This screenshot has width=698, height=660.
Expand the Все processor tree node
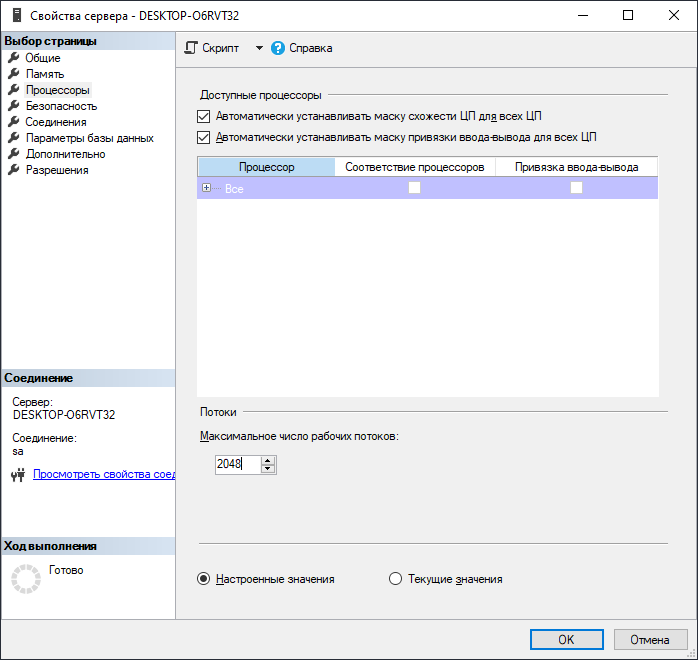(206, 188)
